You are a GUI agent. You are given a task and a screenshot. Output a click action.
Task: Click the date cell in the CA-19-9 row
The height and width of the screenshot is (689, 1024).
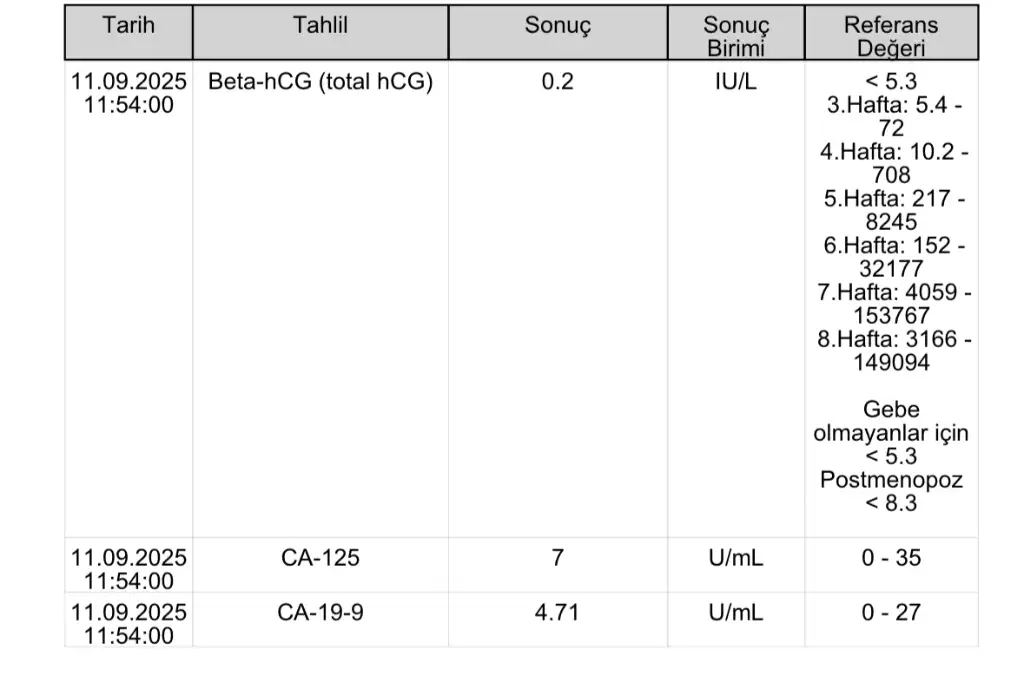129,623
